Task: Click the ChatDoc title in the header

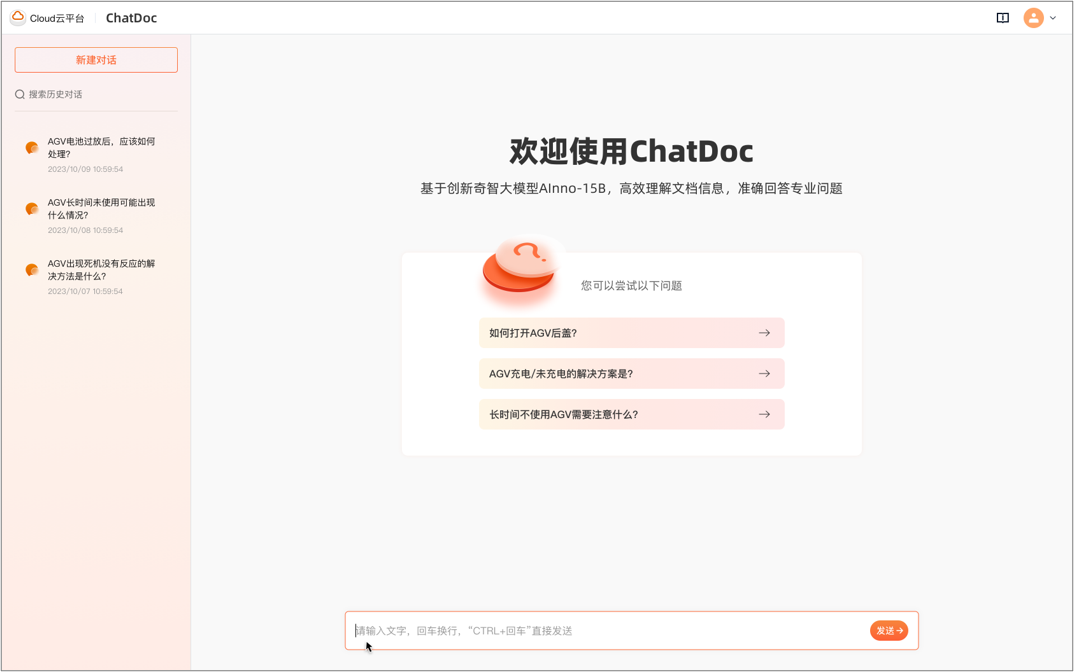Action: pos(131,18)
